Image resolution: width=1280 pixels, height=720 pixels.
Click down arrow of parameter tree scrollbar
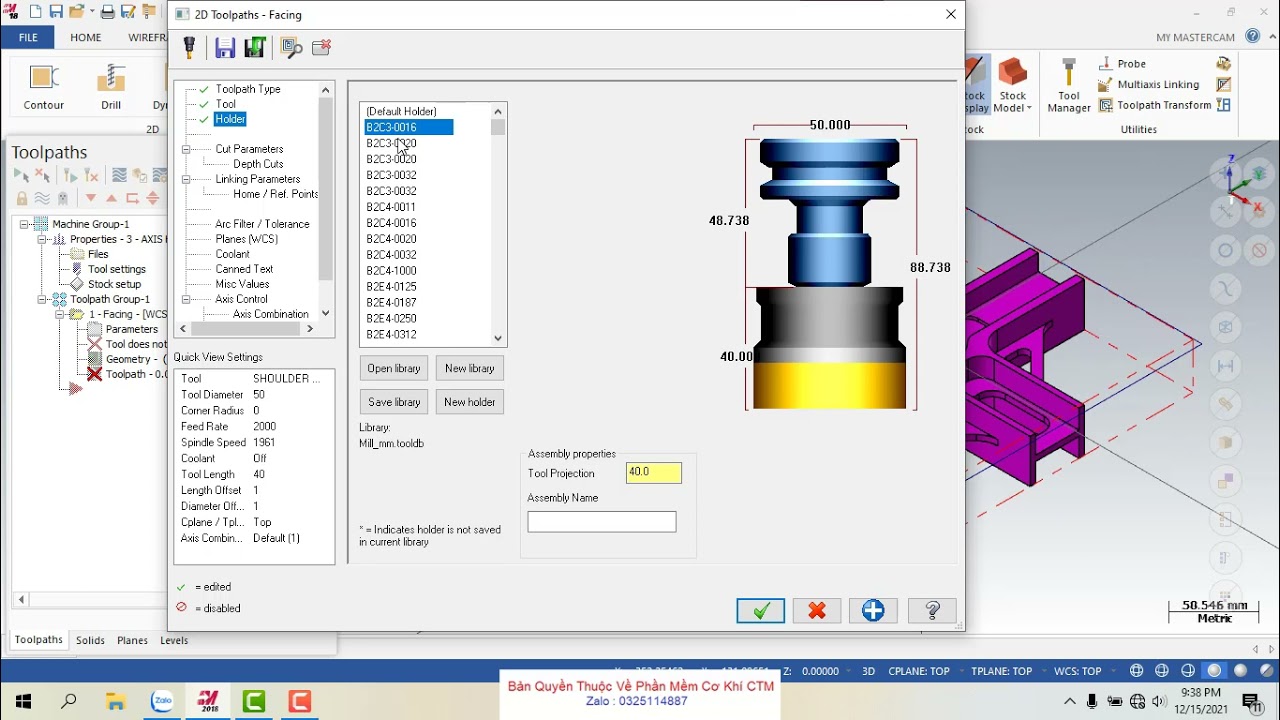(x=325, y=313)
